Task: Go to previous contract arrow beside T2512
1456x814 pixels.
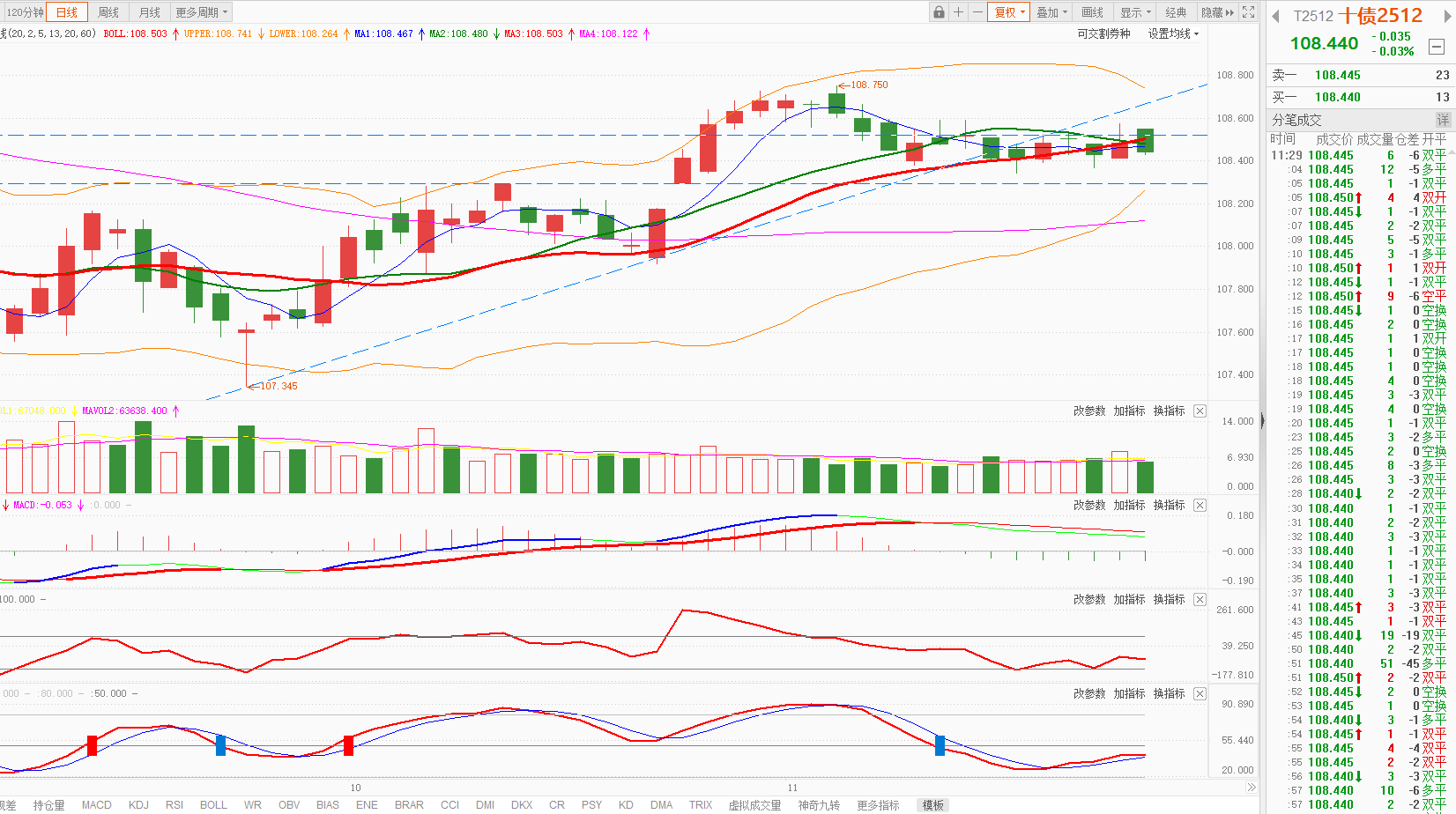Action: [x=1275, y=16]
